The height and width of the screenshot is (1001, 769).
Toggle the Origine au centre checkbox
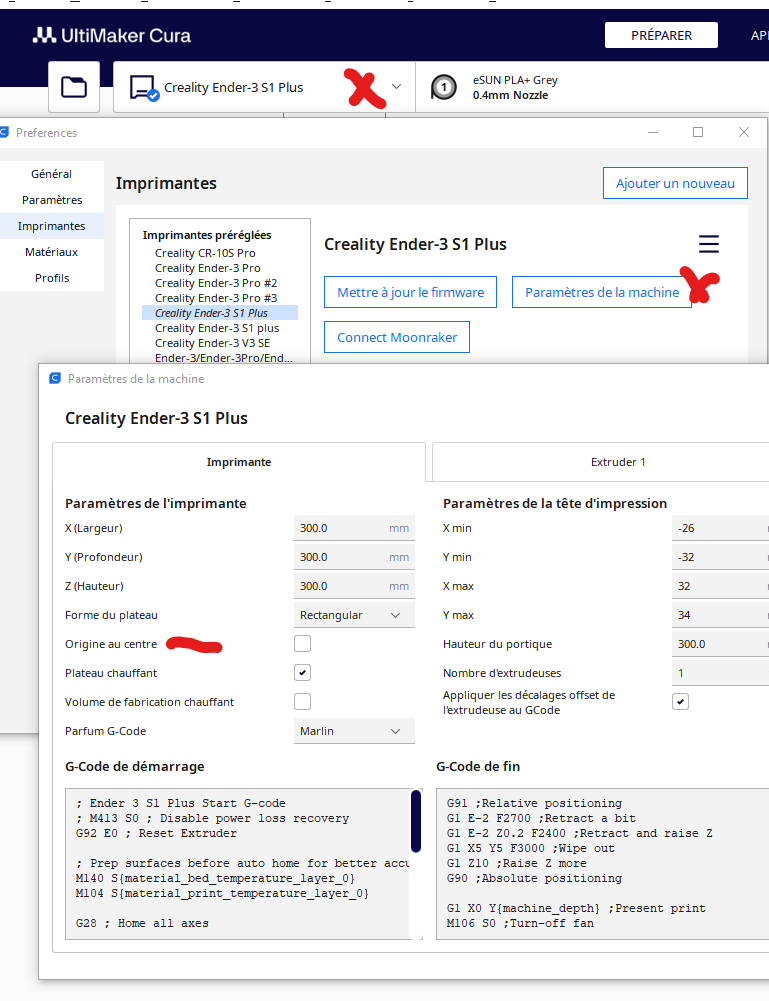tap(302, 644)
